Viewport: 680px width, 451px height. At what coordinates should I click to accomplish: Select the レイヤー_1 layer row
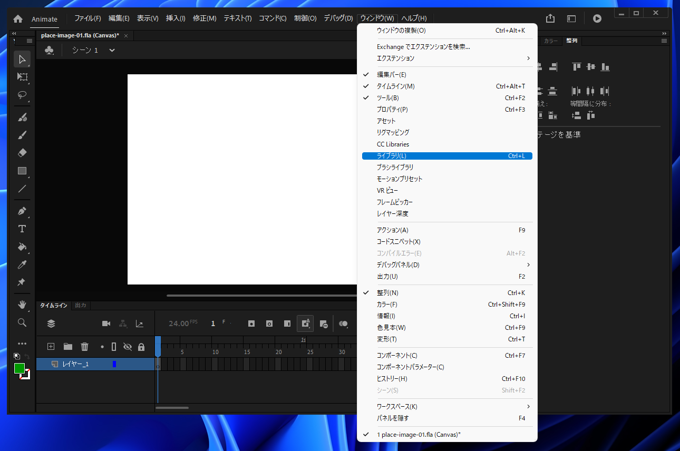click(x=95, y=364)
